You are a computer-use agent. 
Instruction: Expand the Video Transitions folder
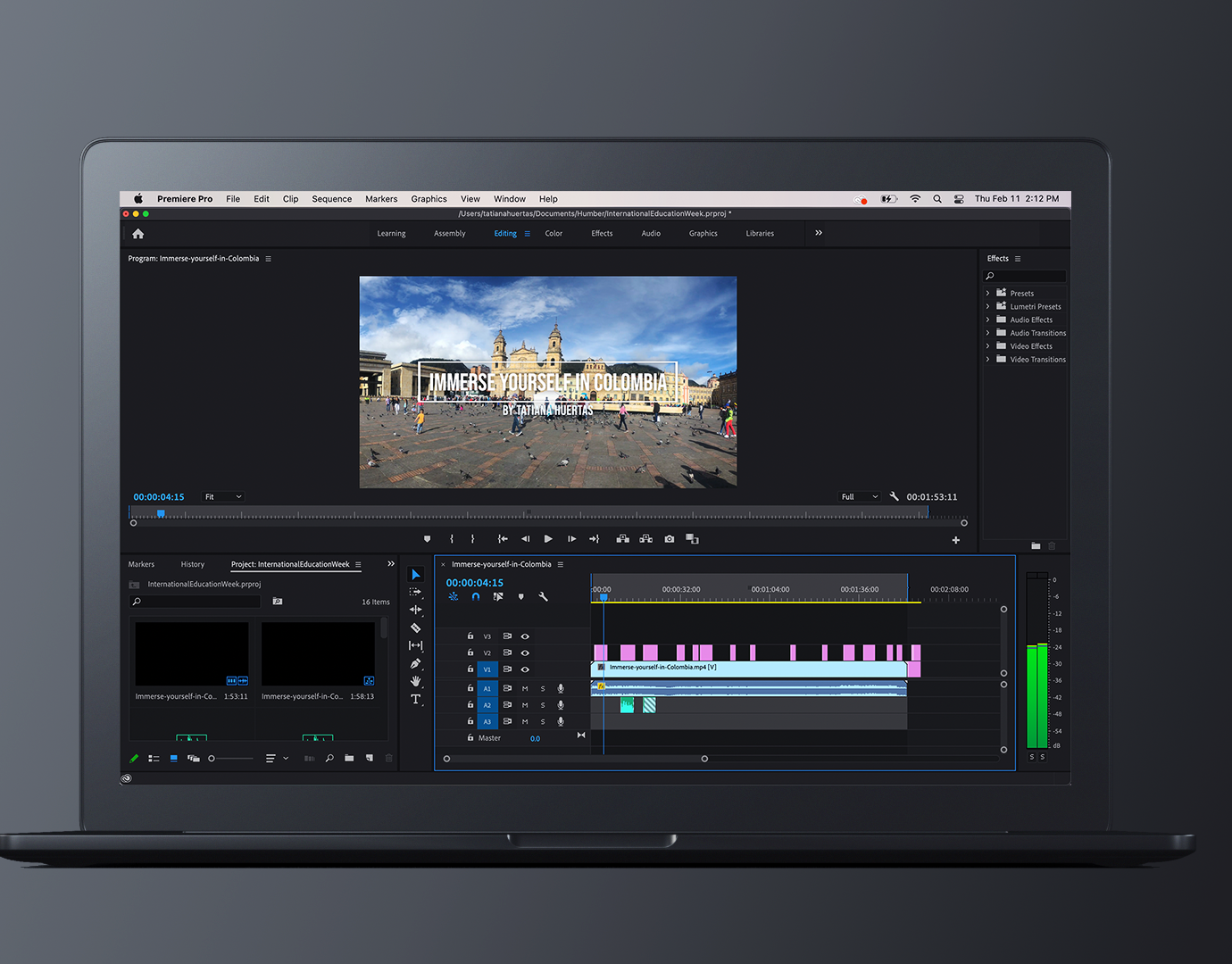pos(987,360)
